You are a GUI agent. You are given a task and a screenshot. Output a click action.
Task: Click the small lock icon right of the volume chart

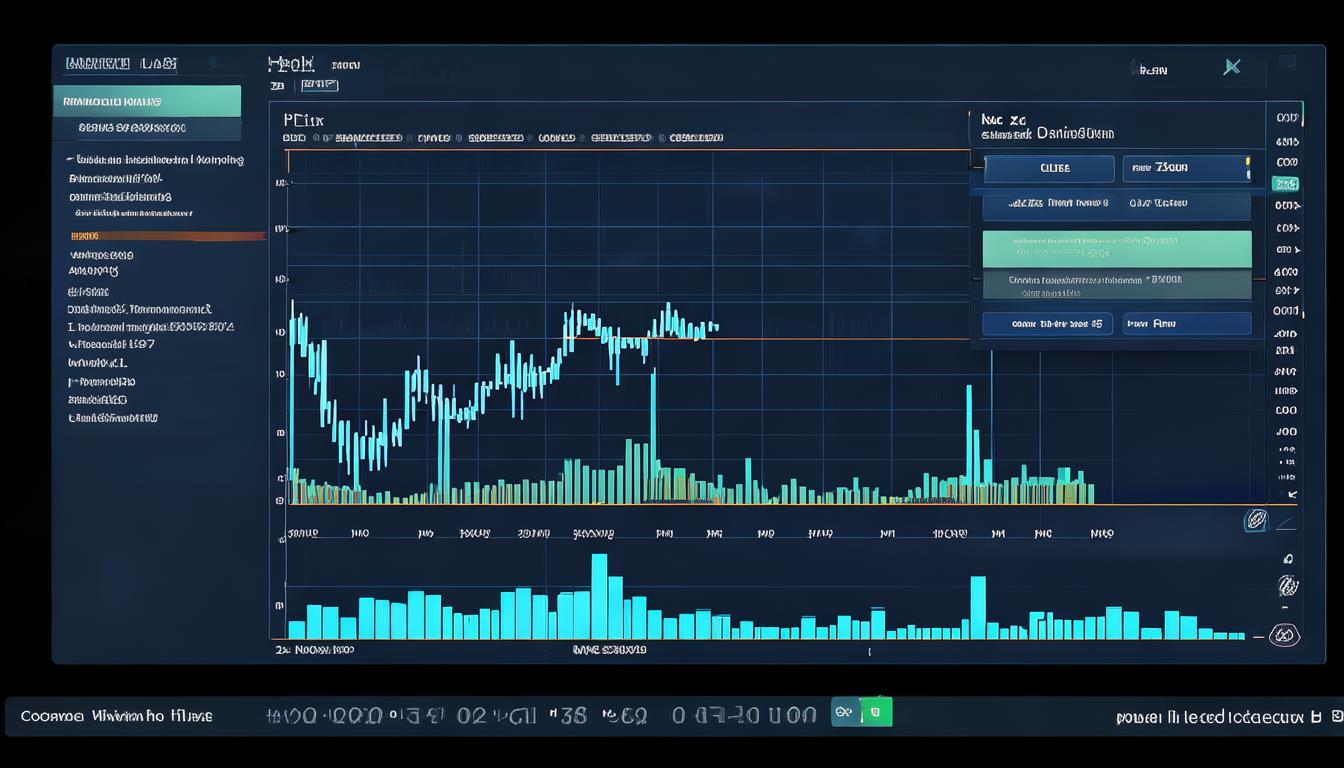pyautogui.click(x=1288, y=559)
